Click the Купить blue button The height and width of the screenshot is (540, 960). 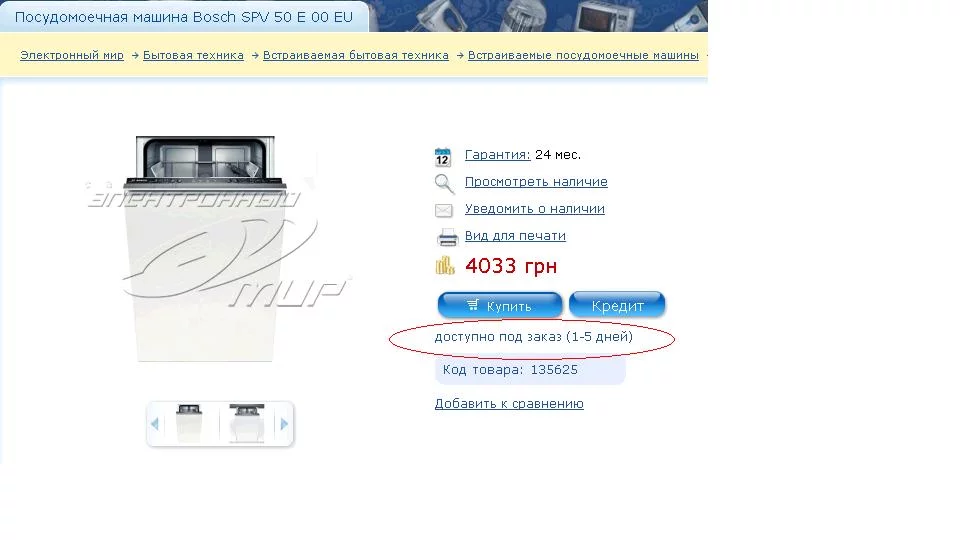click(x=500, y=305)
